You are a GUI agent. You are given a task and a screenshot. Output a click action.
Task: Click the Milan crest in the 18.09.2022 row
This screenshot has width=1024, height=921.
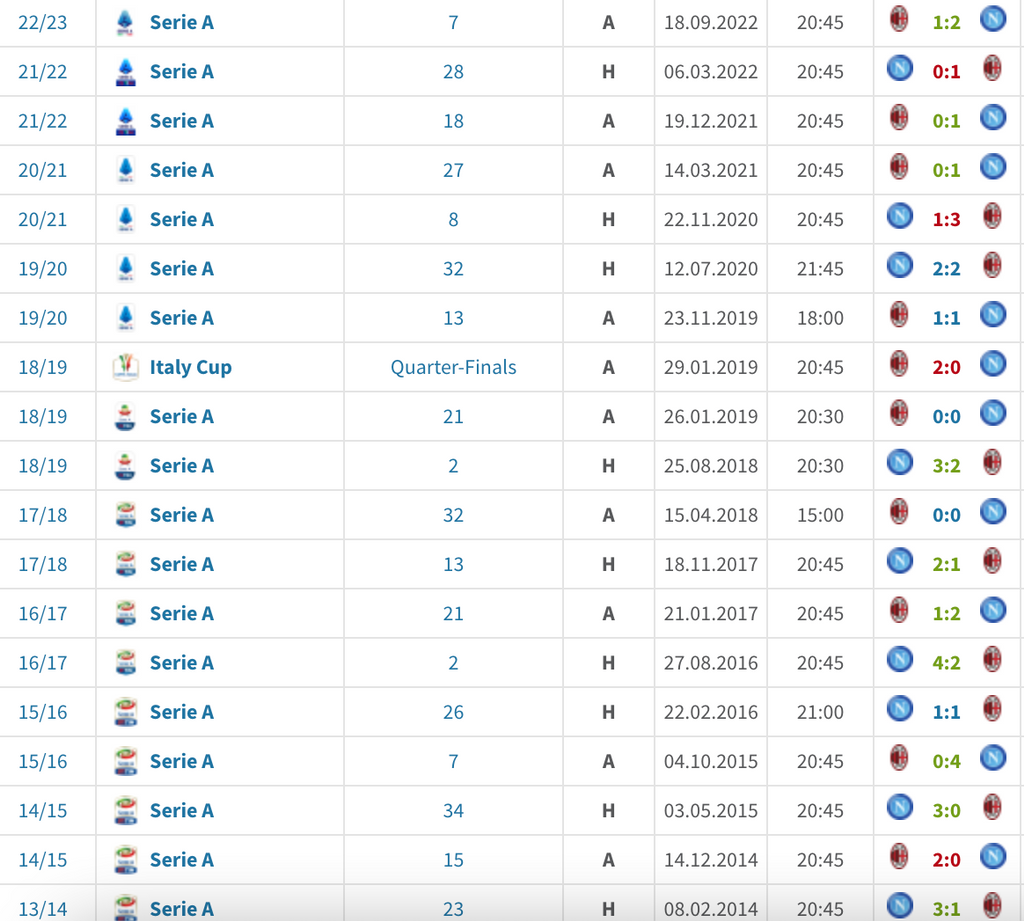[899, 20]
